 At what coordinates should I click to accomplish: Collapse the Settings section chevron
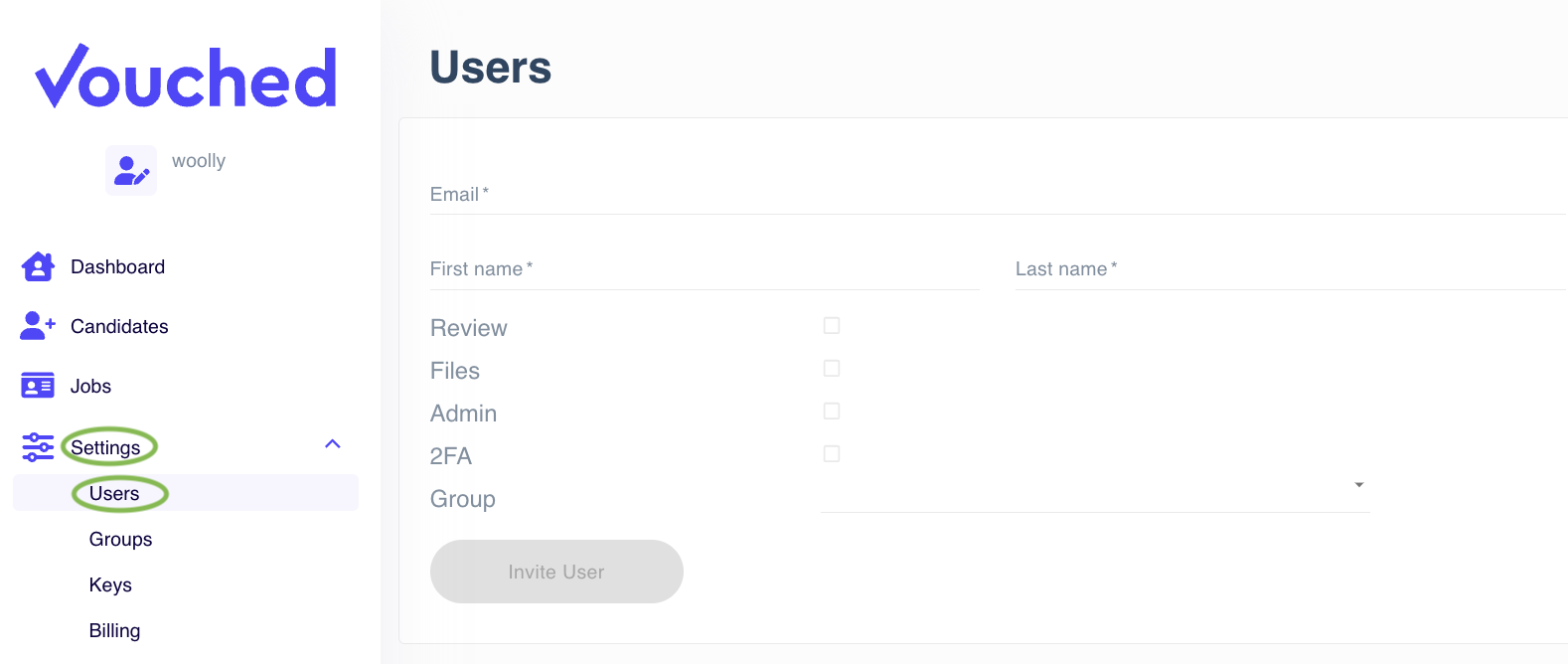tap(333, 444)
